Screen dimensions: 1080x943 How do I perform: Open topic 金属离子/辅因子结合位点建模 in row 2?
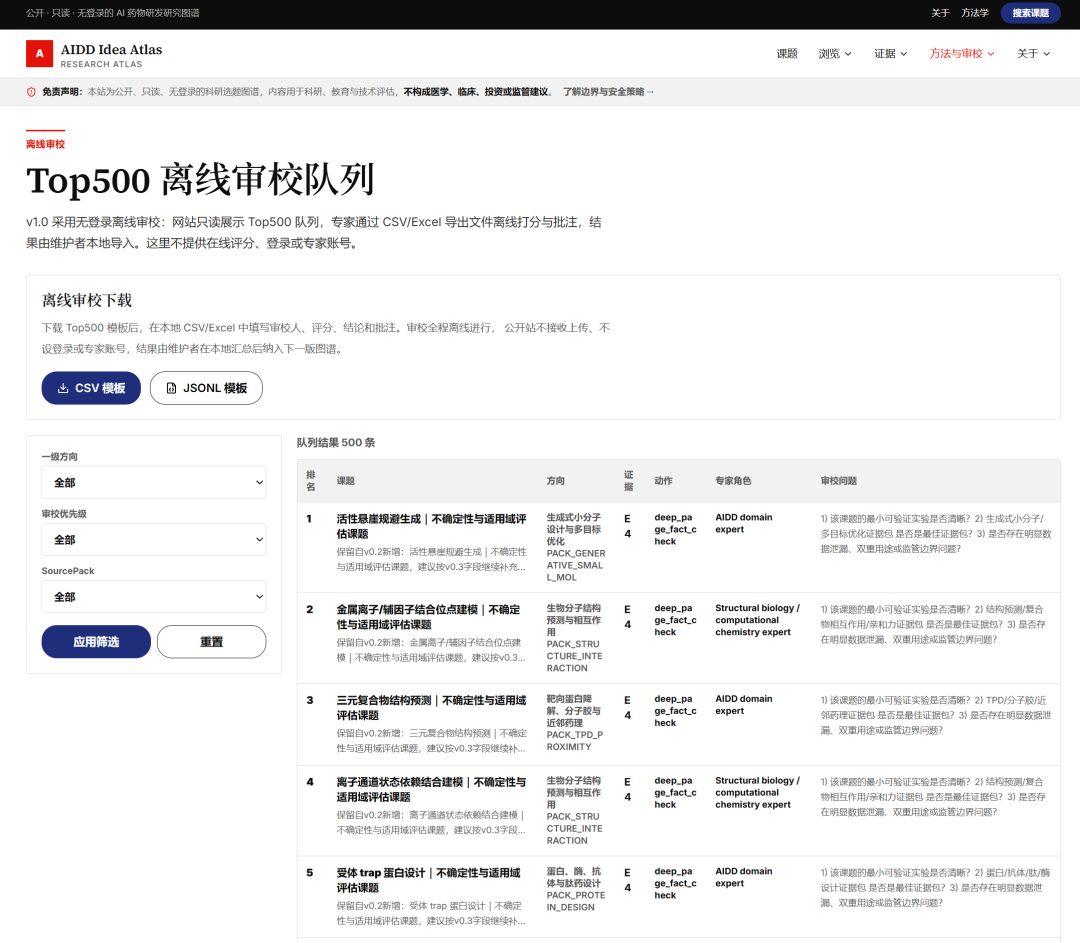pyautogui.click(x=428, y=617)
